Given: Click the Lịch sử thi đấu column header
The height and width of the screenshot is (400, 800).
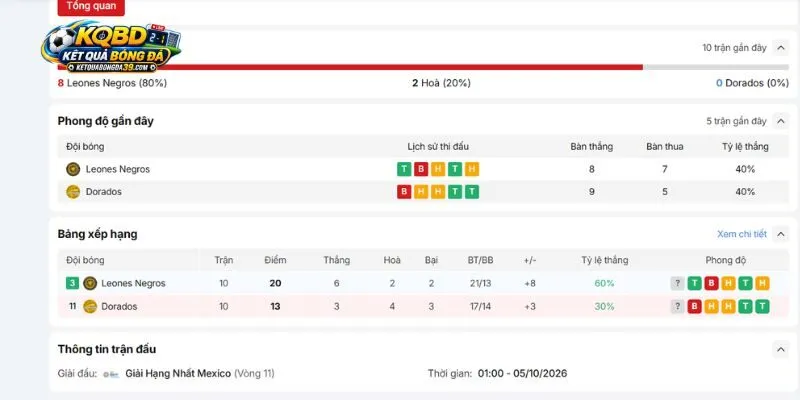Looking at the screenshot, I should 438,147.
